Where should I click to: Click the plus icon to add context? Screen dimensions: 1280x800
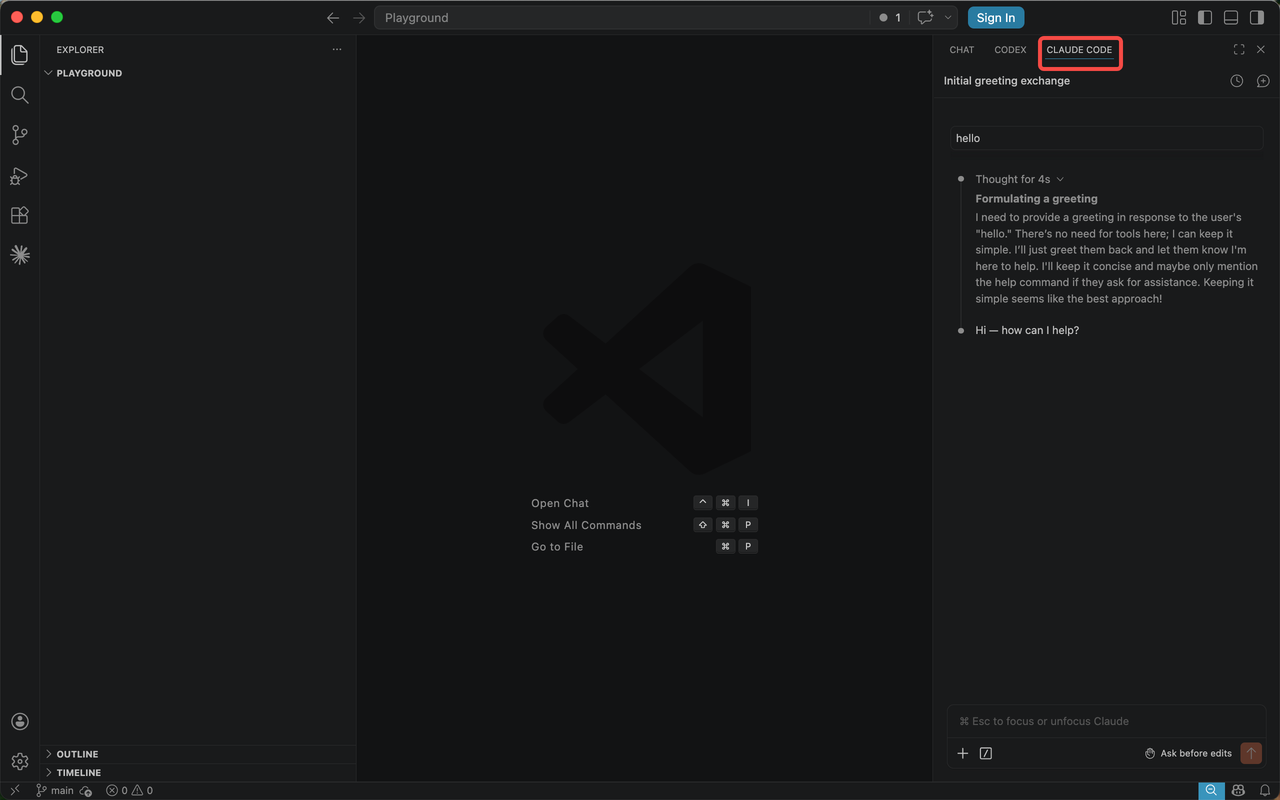pos(963,753)
